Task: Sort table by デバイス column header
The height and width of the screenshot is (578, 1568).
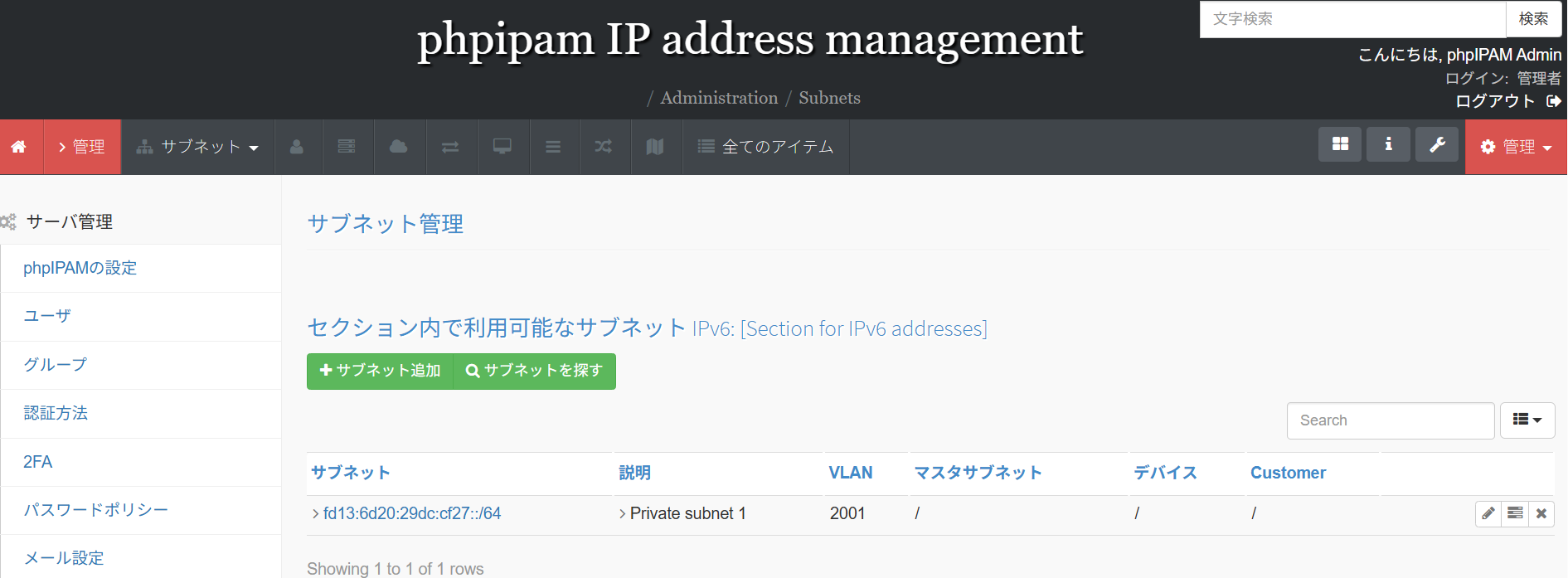Action: click(1166, 473)
